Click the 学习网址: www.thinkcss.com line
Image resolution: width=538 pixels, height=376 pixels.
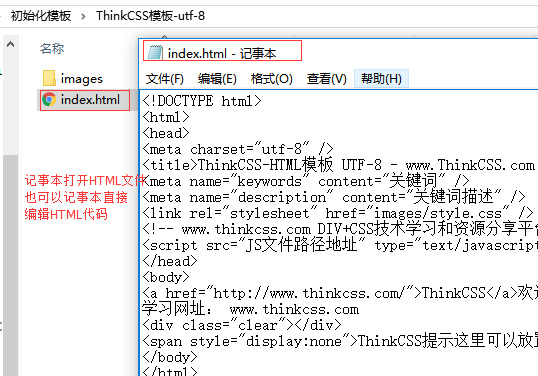250,309
